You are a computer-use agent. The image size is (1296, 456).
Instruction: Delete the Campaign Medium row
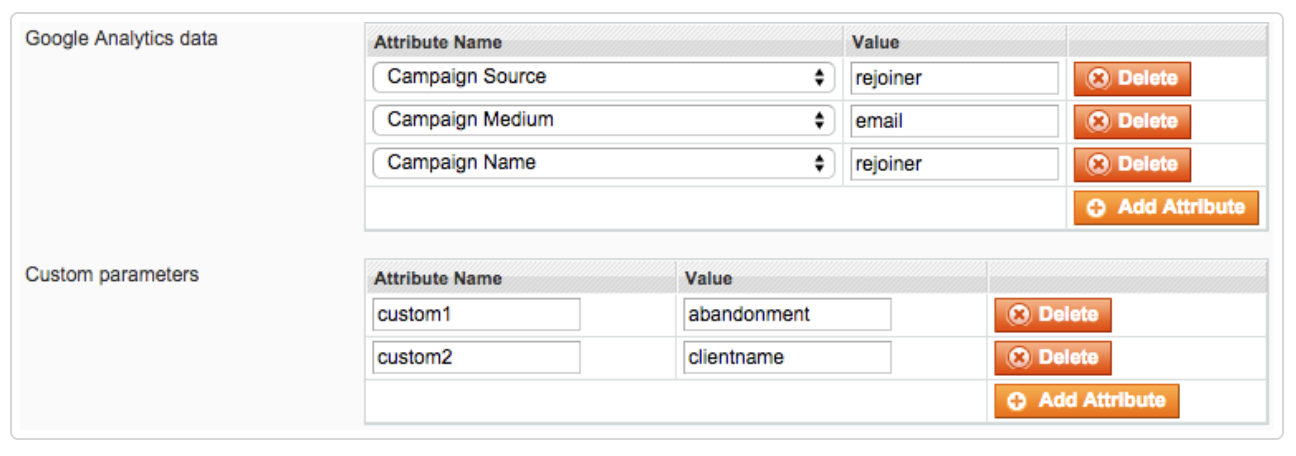[1132, 121]
